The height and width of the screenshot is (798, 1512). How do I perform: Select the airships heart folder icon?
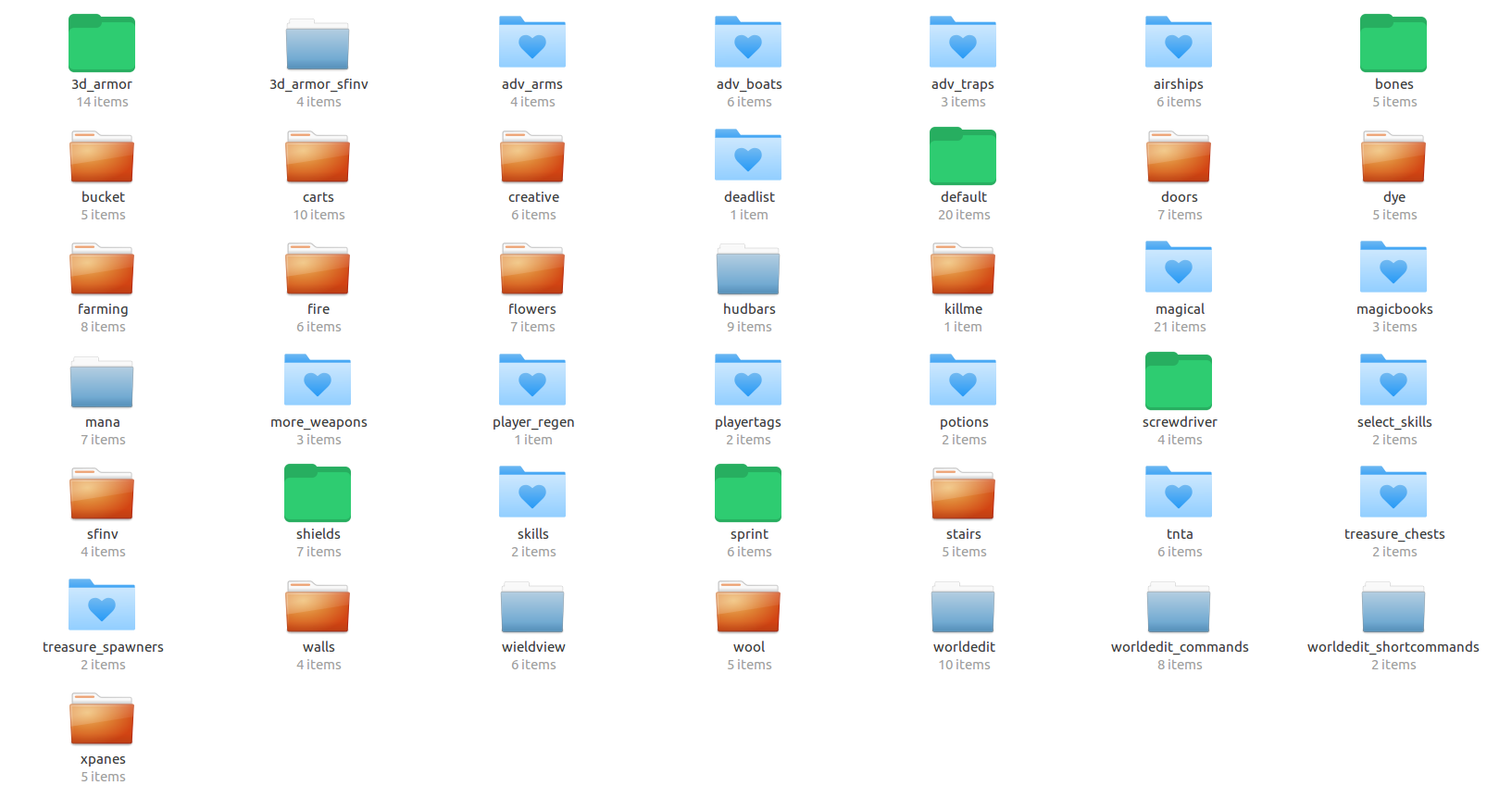pos(1179,42)
